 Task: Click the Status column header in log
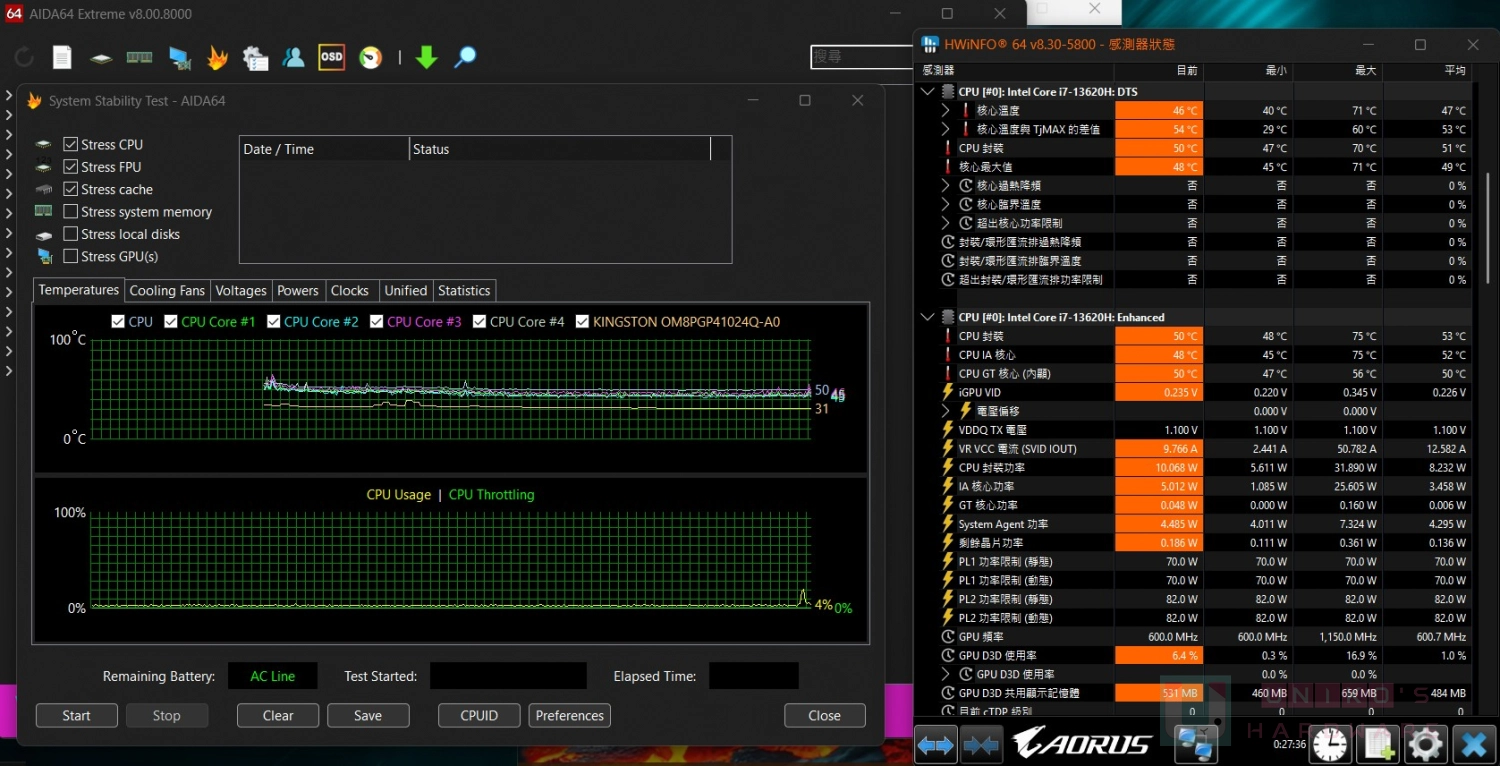(560, 149)
